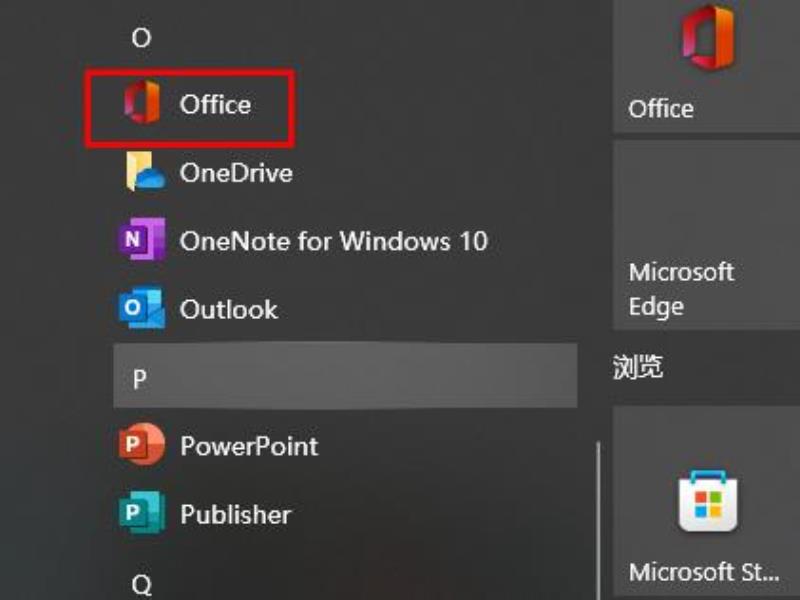The image size is (800, 600).
Task: Launch the Publisher teal icon
Action: pyautogui.click(x=142, y=512)
